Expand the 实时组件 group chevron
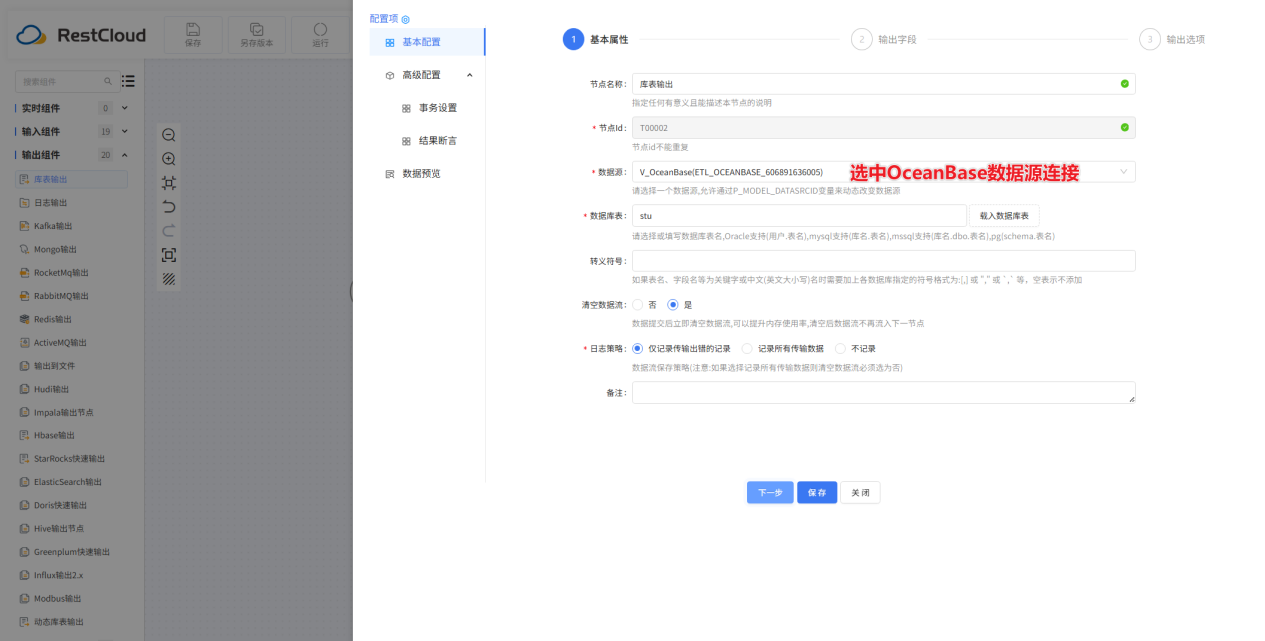 click(x=125, y=108)
